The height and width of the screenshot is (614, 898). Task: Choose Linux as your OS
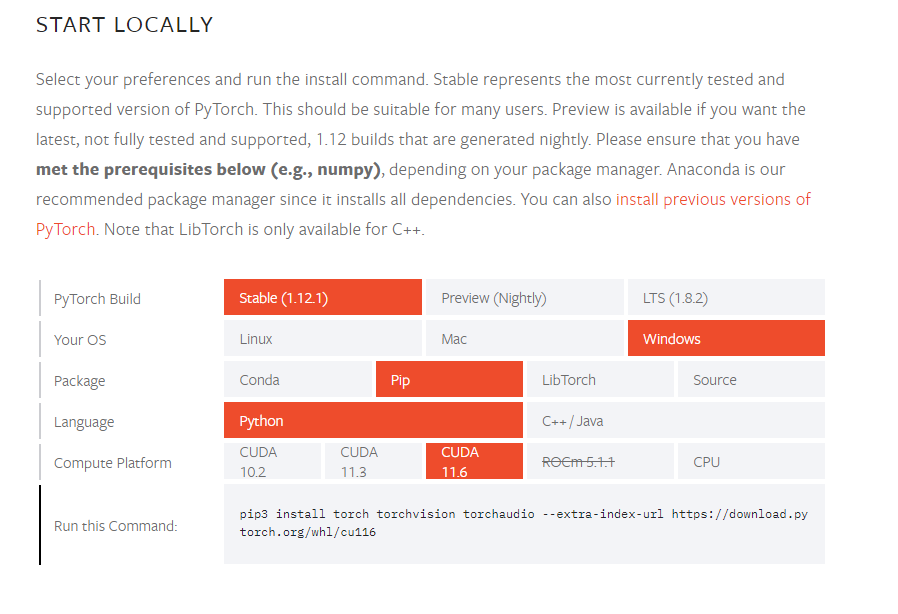click(x=322, y=339)
